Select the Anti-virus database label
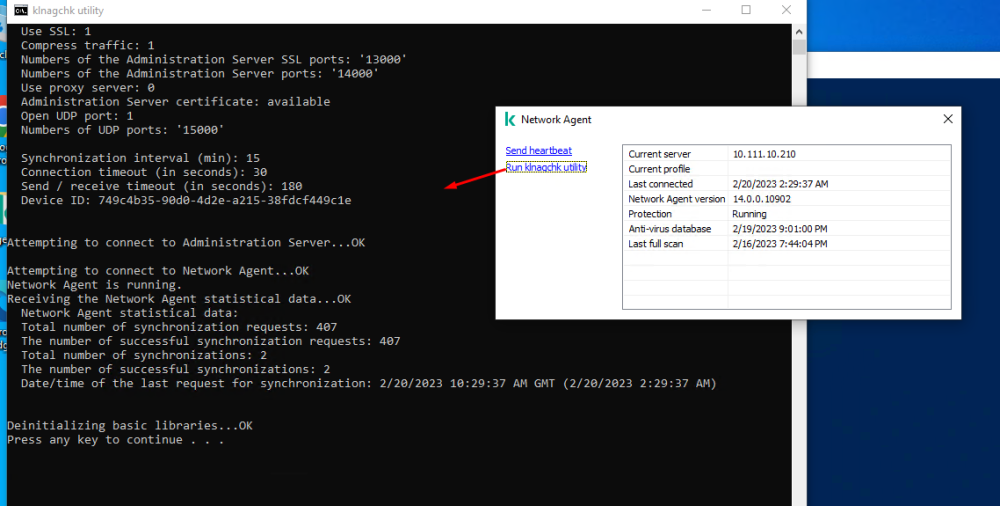This screenshot has height=506, width=1000. coord(669,228)
